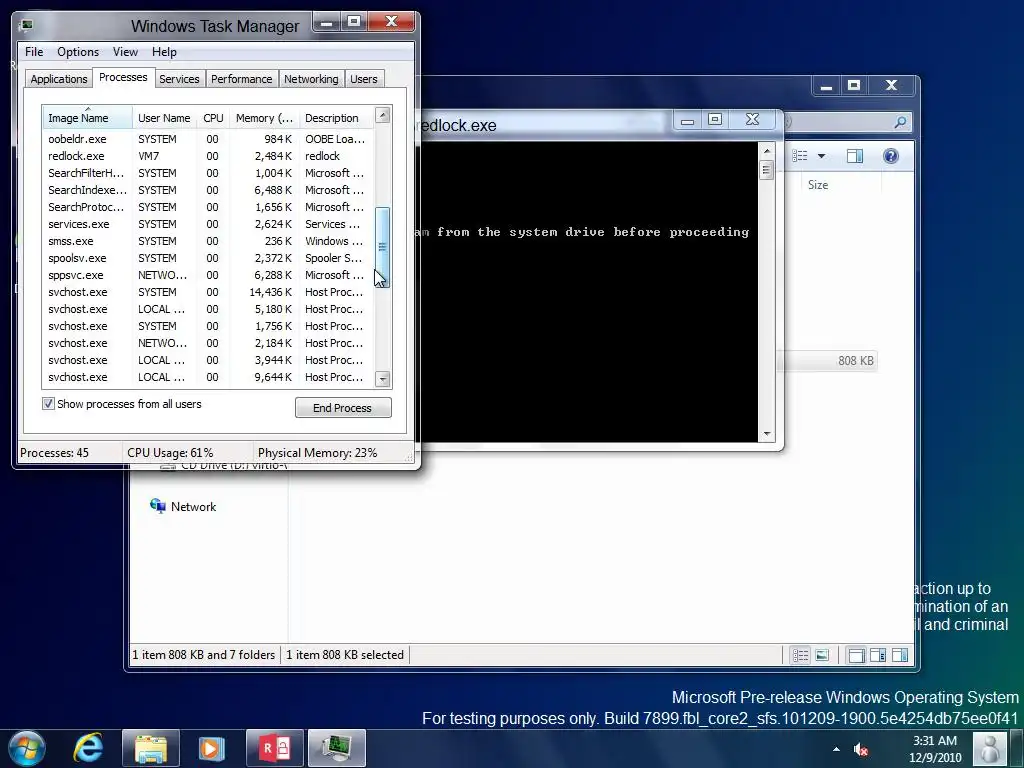Viewport: 1024px width, 768px height.
Task: Select the oobeldr.exe process row
Action: pos(208,139)
